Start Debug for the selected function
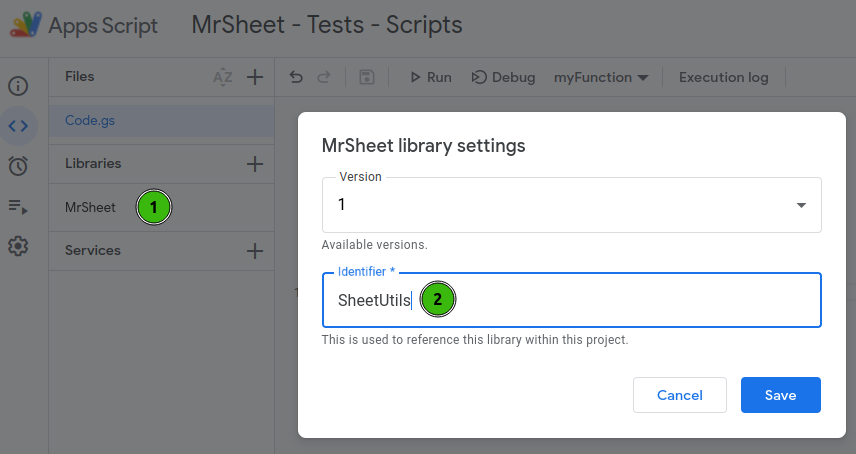856x454 pixels. pos(503,77)
